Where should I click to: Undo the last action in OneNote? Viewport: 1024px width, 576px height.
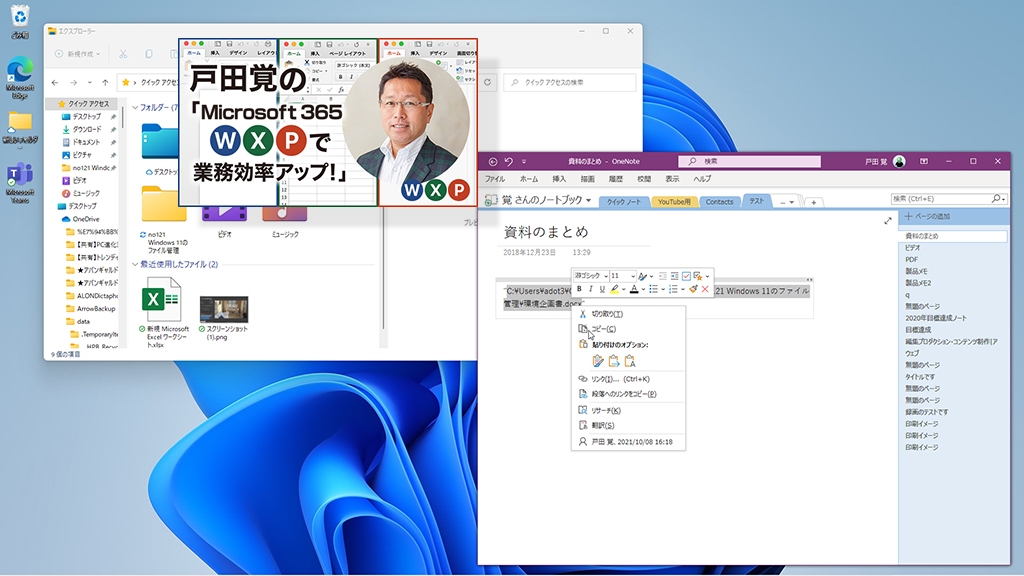[x=509, y=161]
